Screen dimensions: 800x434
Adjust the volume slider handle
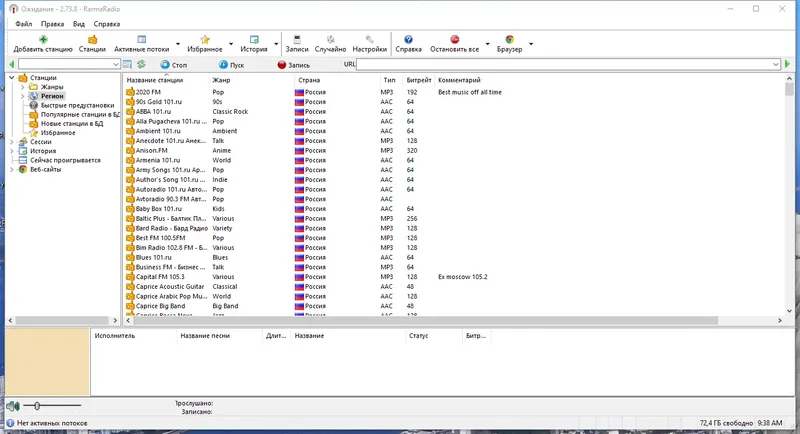37,406
